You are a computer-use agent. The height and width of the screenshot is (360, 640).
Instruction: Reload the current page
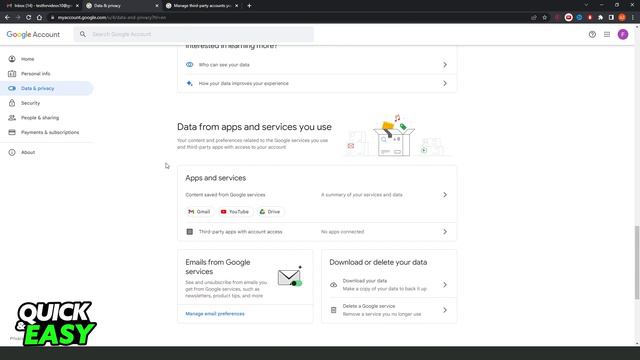[29, 18]
